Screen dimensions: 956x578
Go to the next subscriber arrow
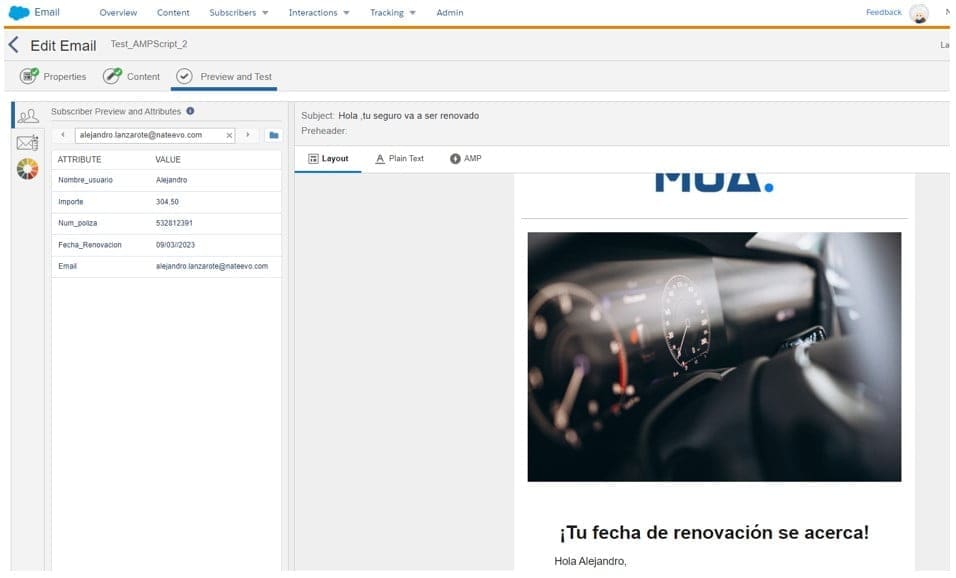pyautogui.click(x=248, y=135)
